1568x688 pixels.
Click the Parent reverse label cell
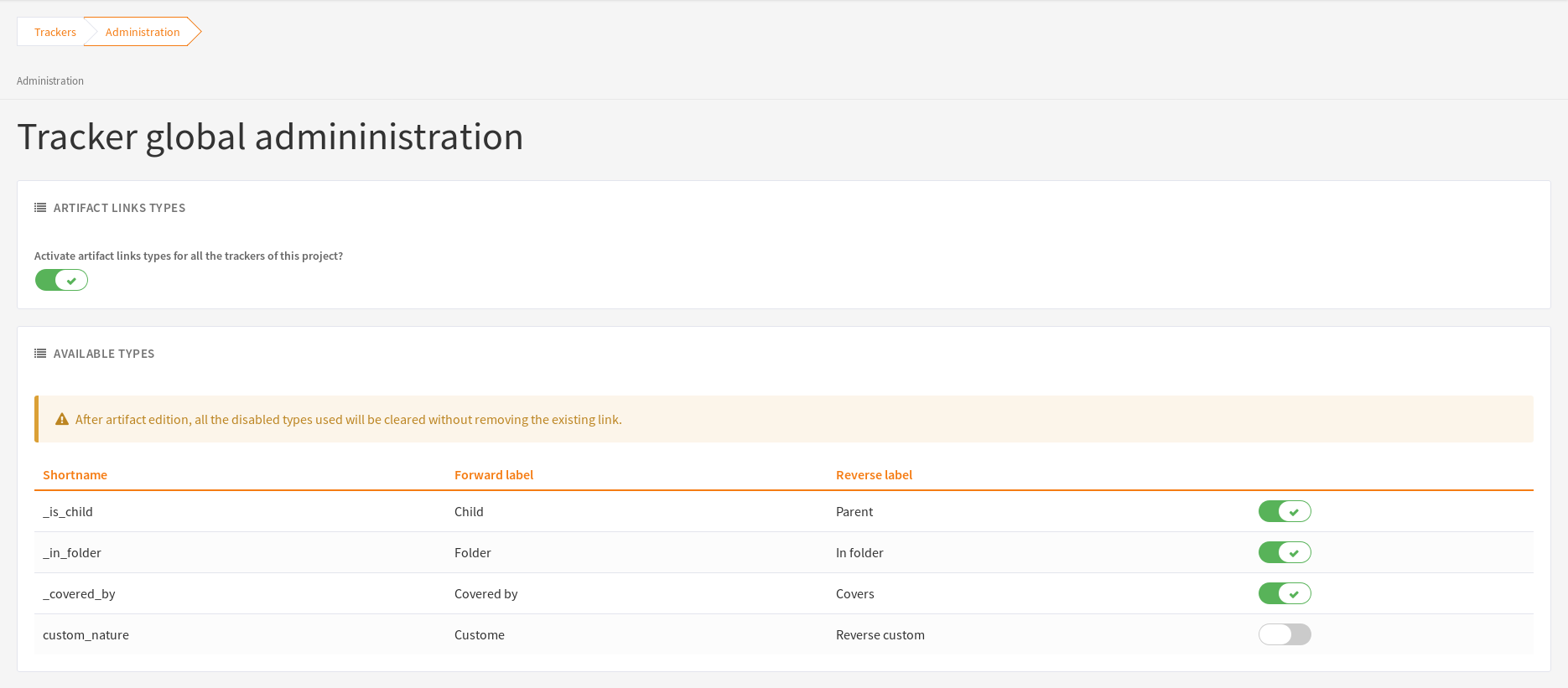point(854,512)
